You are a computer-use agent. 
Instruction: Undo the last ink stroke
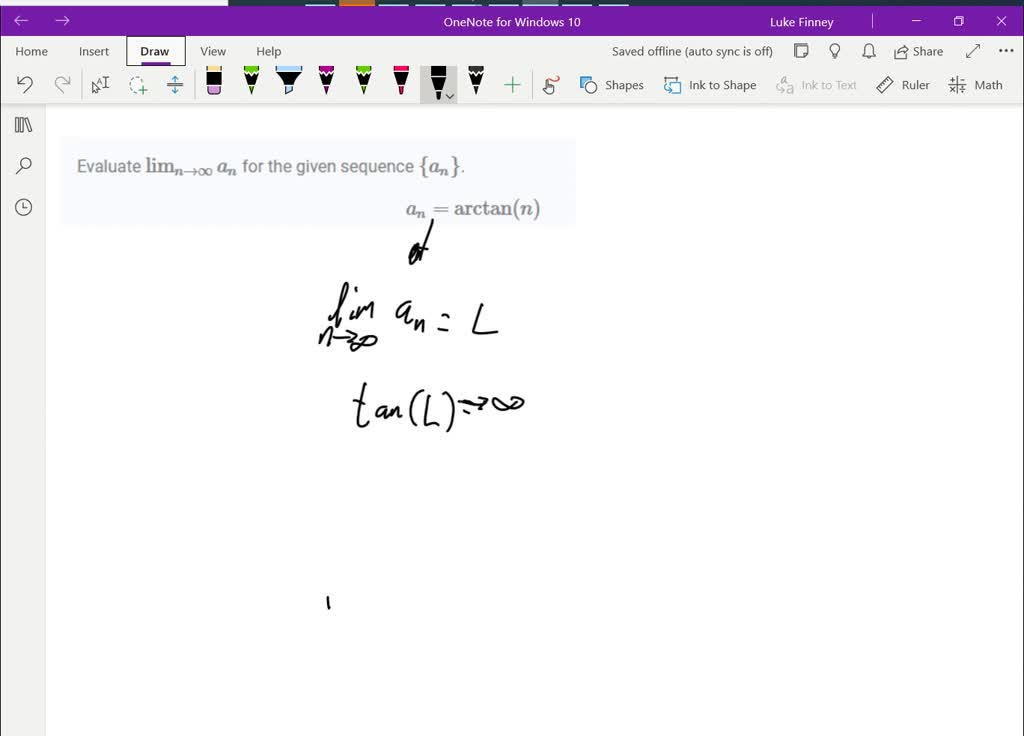(25, 84)
